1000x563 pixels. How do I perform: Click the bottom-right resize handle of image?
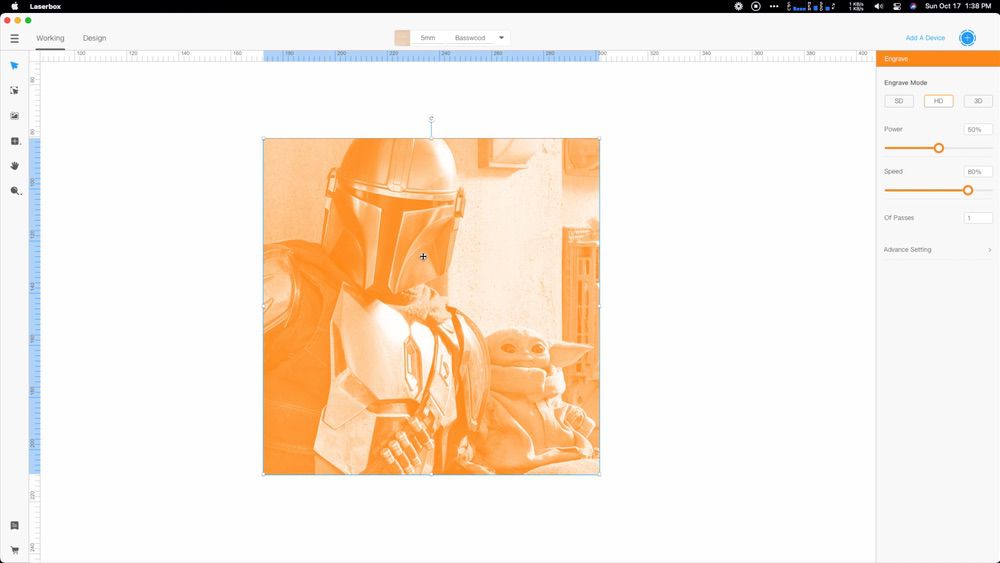pos(599,474)
